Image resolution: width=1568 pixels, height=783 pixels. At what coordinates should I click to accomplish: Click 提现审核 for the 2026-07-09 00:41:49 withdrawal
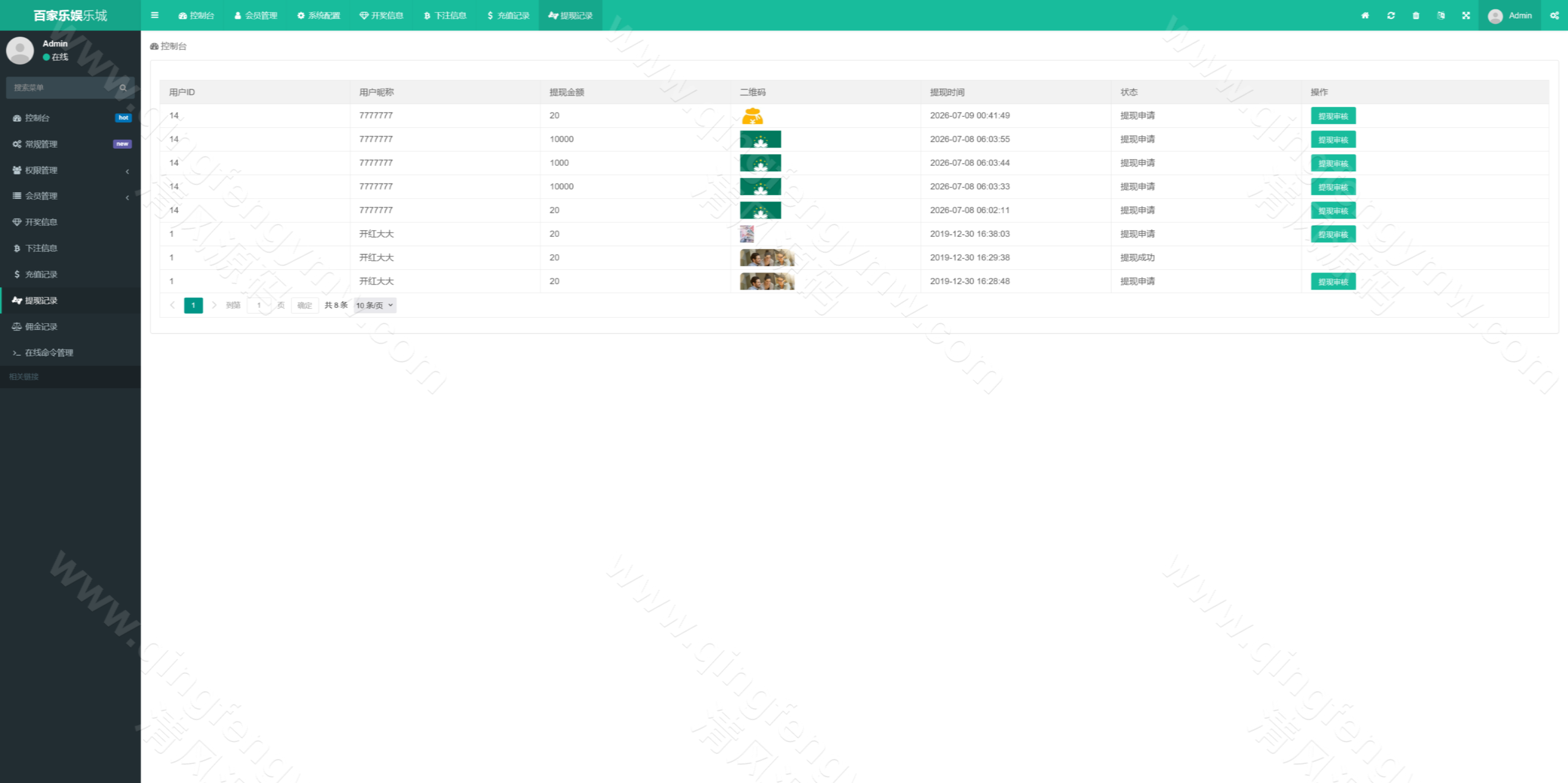point(1333,116)
